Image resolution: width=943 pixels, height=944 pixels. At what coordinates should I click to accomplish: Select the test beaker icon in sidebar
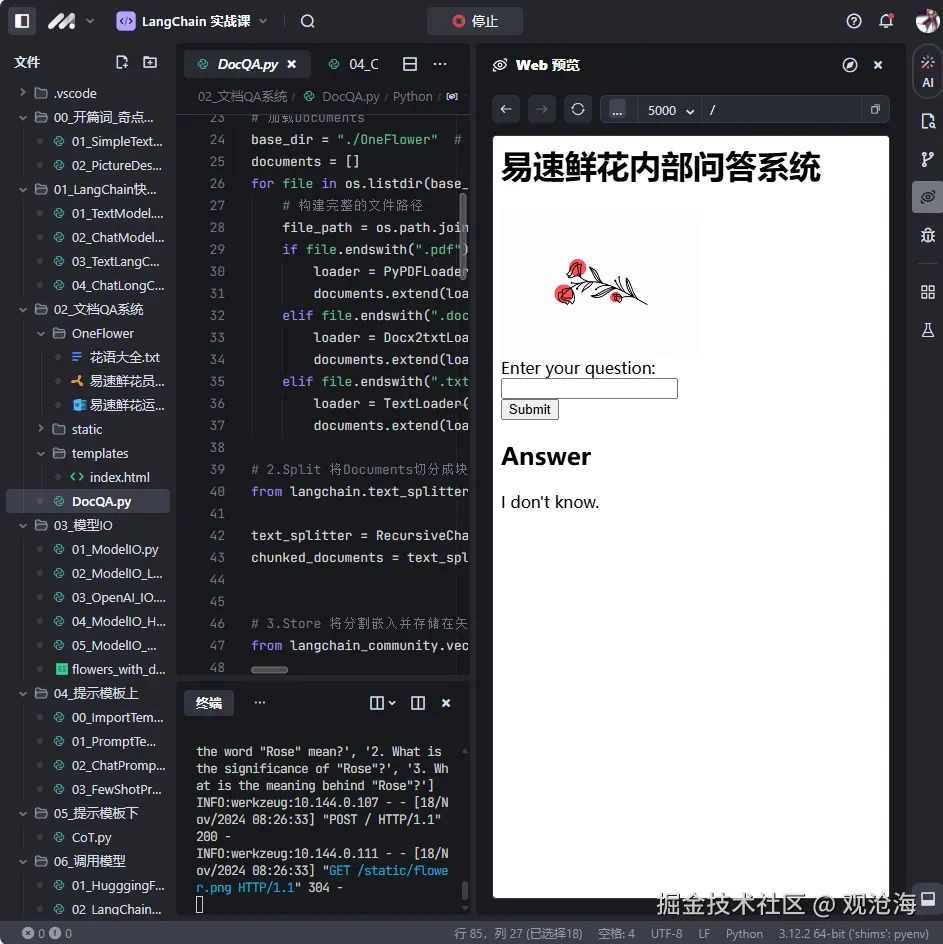[x=928, y=329]
